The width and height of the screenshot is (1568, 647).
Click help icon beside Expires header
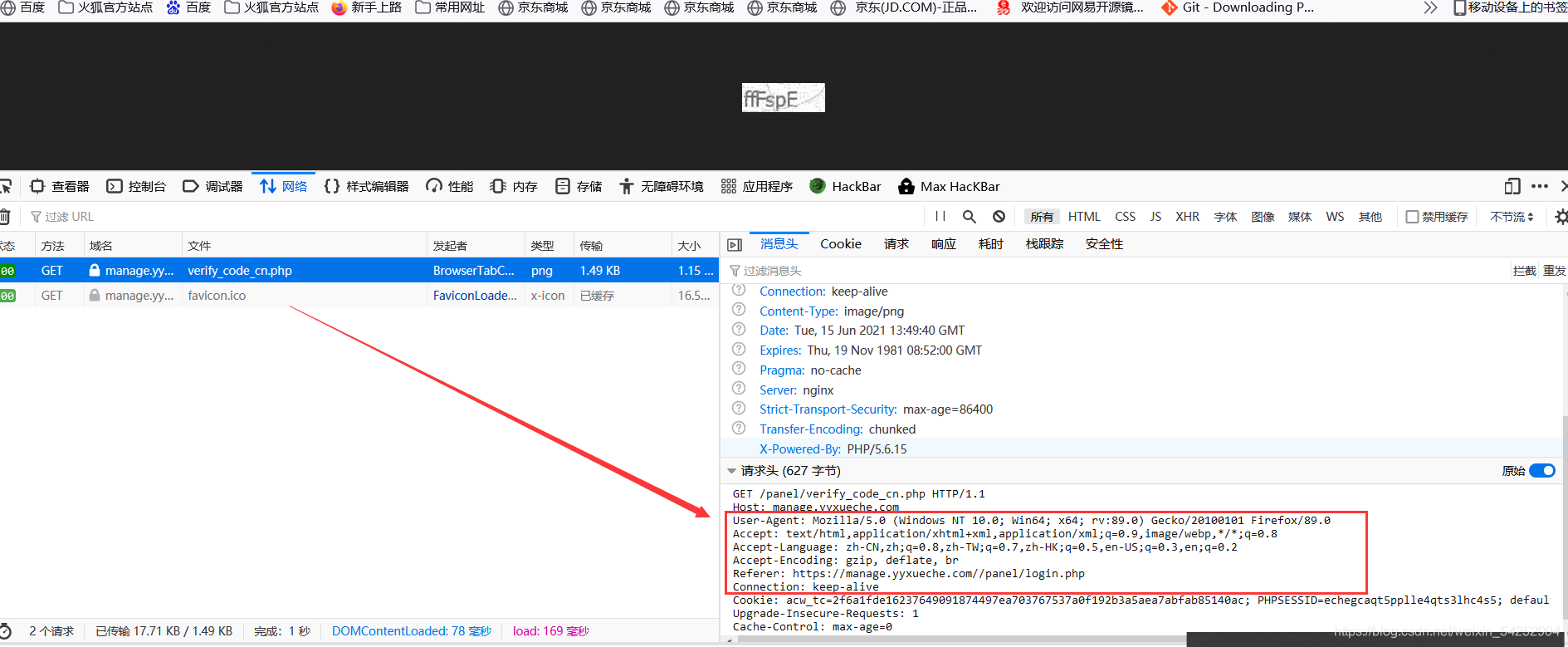point(739,349)
